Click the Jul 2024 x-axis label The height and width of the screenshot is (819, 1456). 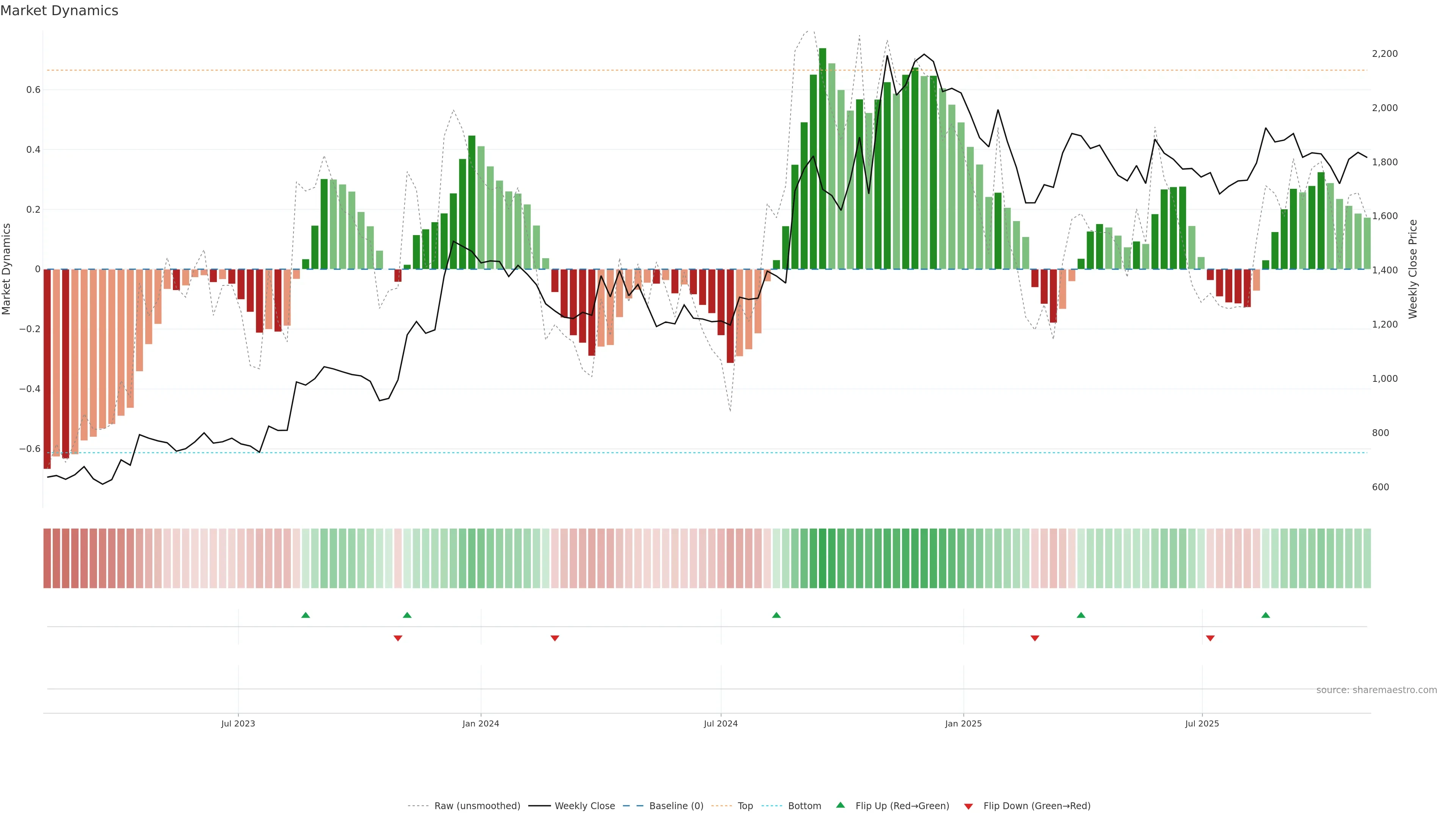[x=721, y=723]
